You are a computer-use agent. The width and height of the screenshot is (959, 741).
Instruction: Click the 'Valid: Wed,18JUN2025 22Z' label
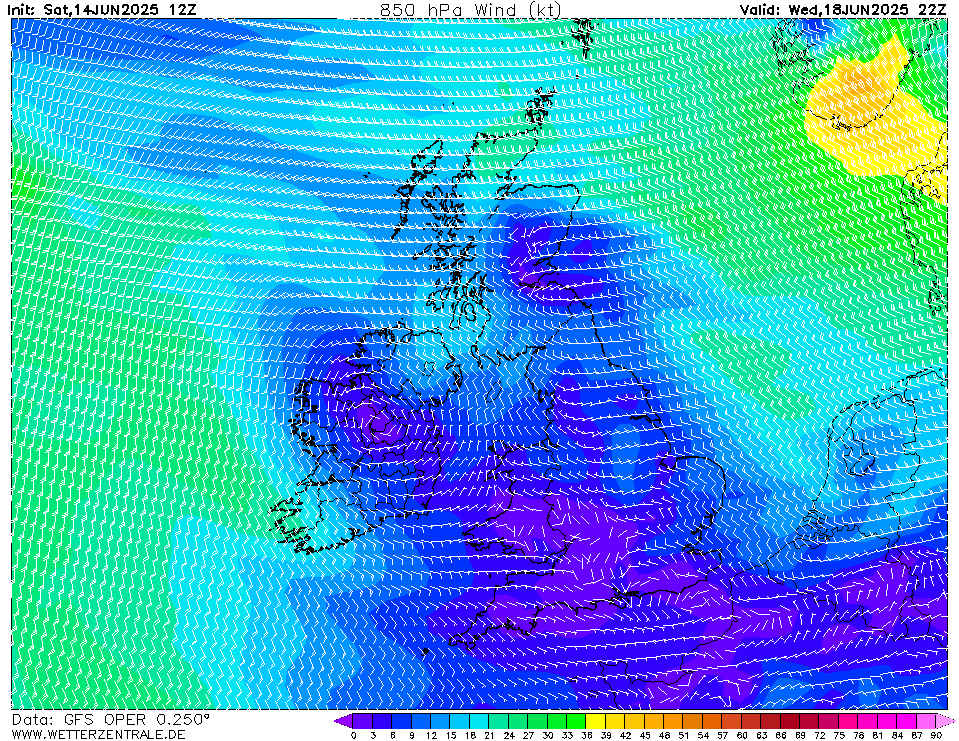843,9
